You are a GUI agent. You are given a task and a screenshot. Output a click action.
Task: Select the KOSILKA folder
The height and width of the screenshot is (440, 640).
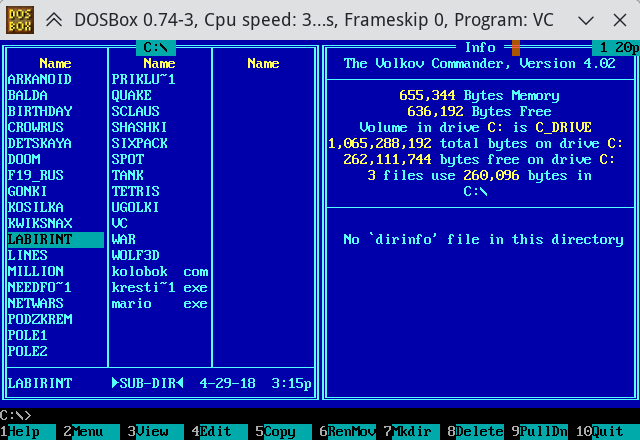coord(36,207)
